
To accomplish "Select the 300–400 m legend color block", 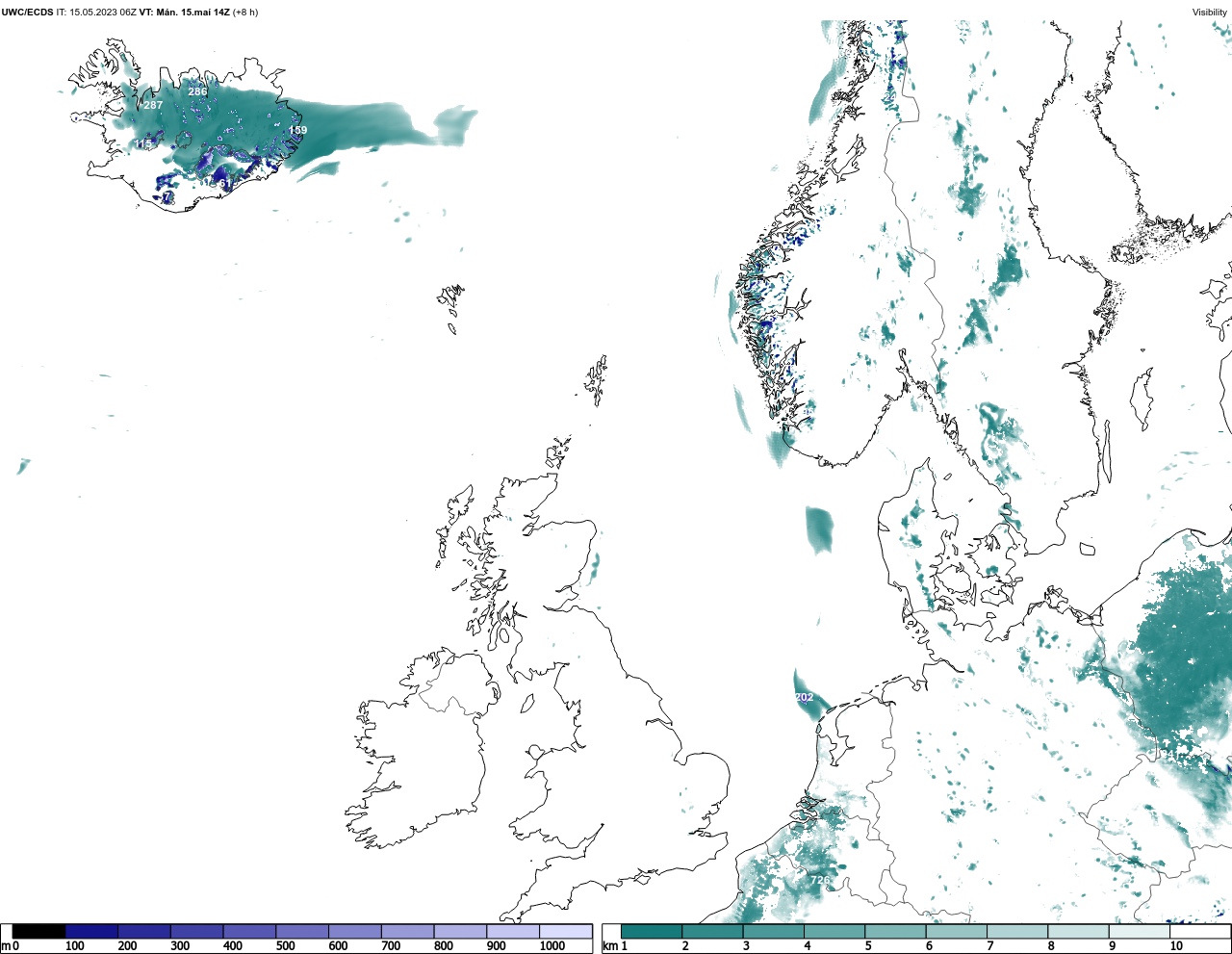I will click(196, 932).
